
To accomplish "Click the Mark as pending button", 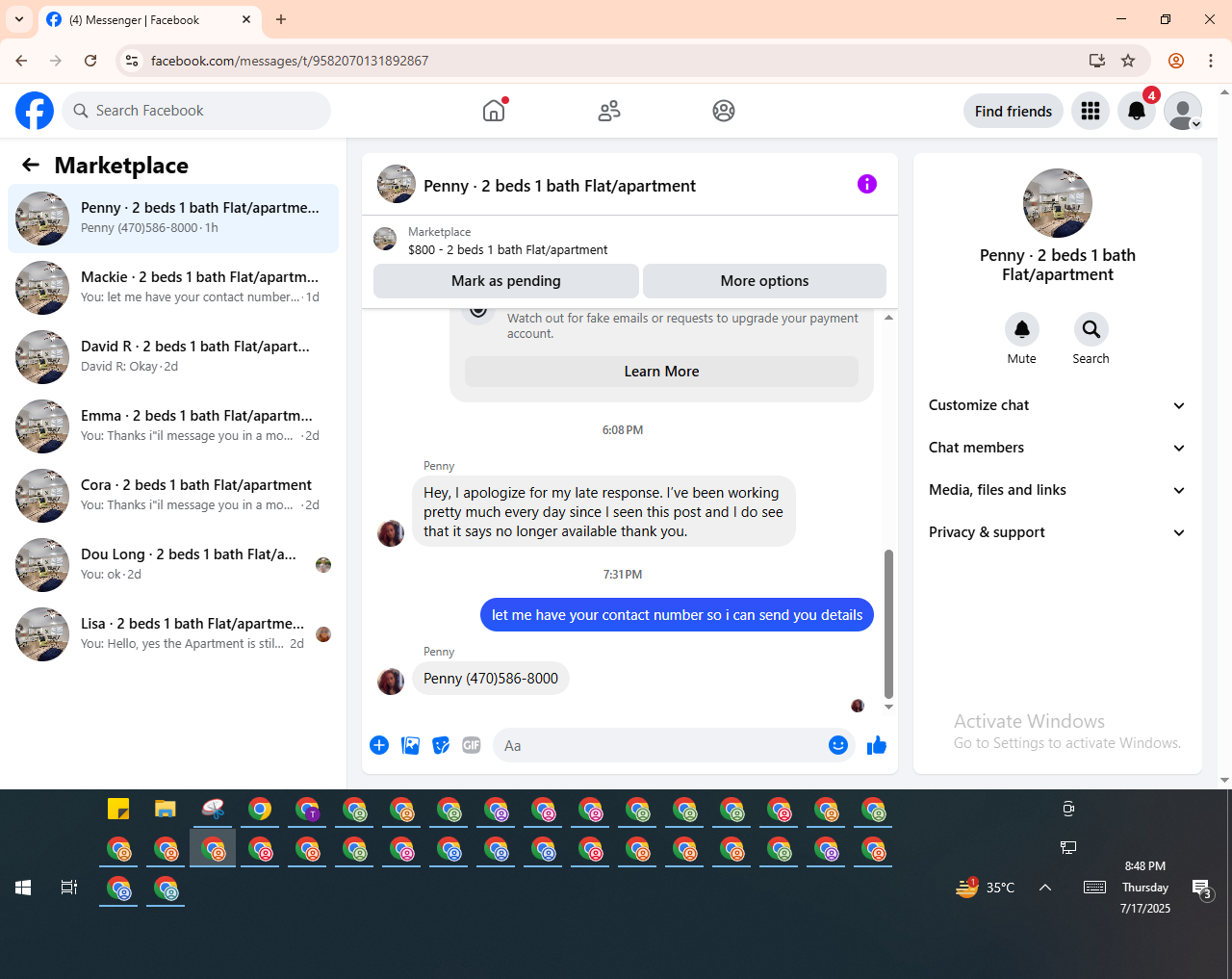I will [x=506, y=281].
